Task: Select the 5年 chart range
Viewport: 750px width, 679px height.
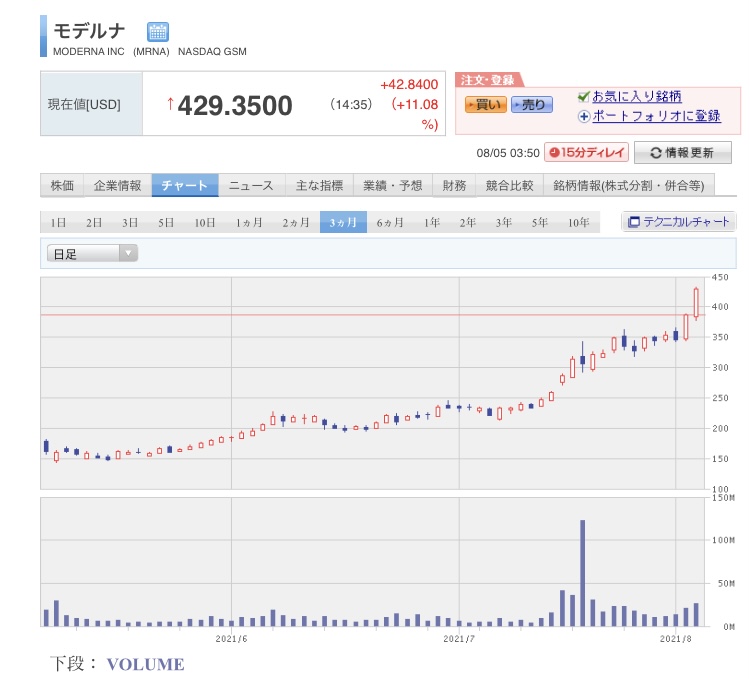Action: click(540, 222)
